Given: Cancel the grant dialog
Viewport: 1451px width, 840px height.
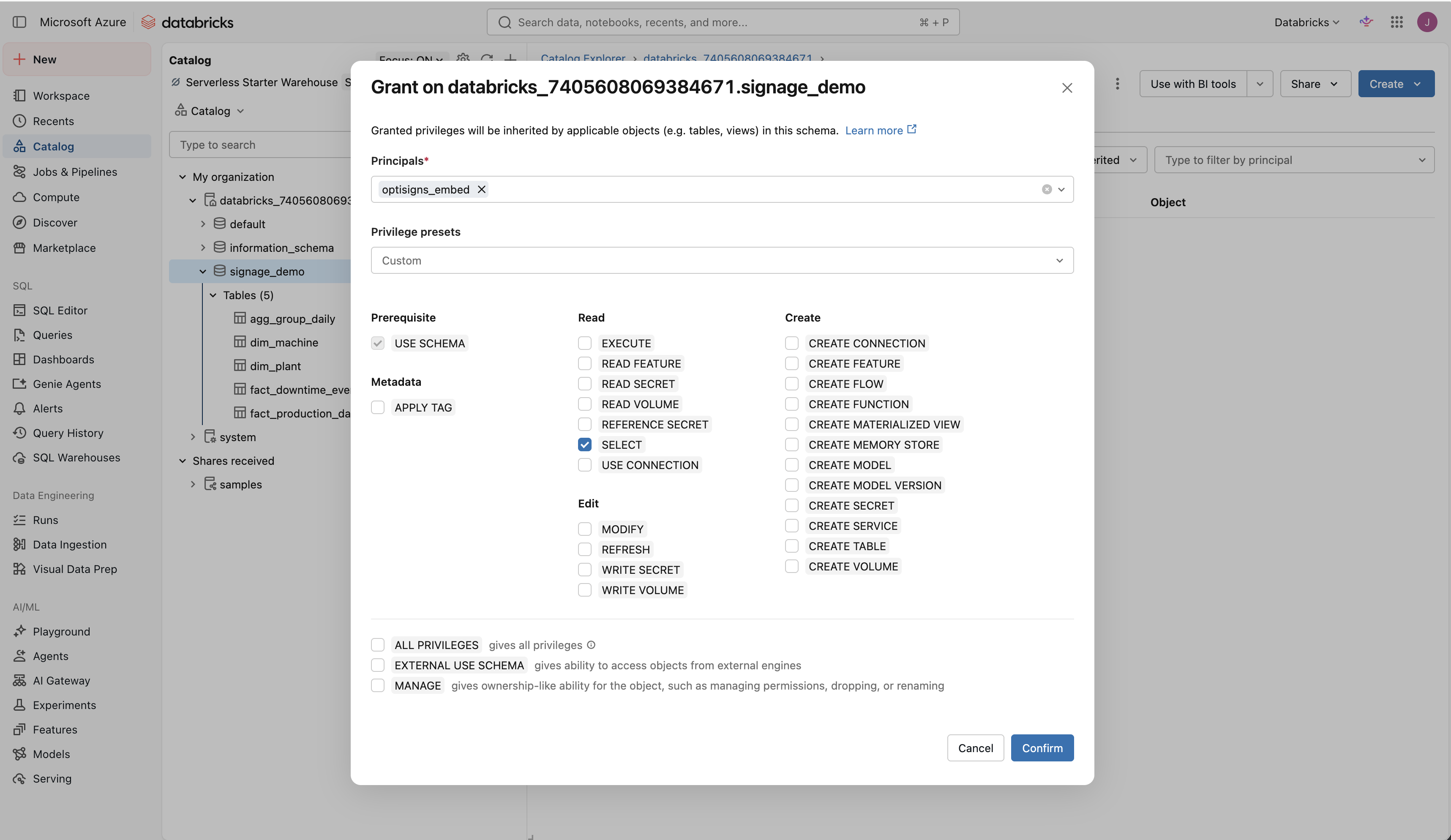Looking at the screenshot, I should [975, 748].
